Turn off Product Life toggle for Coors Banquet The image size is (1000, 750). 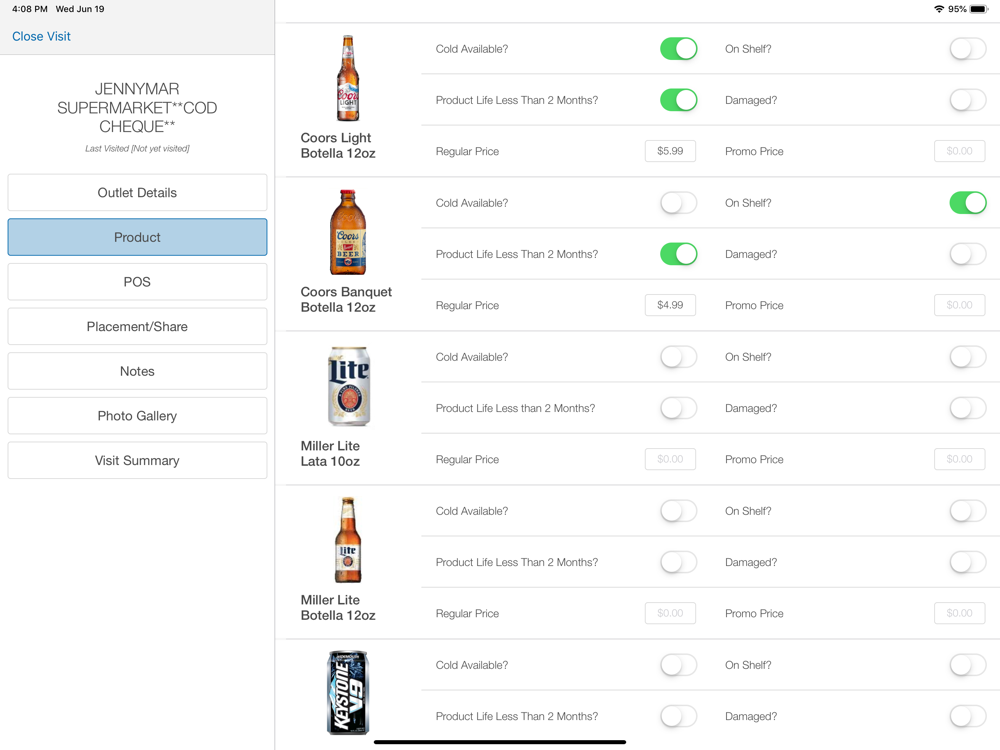click(x=679, y=254)
